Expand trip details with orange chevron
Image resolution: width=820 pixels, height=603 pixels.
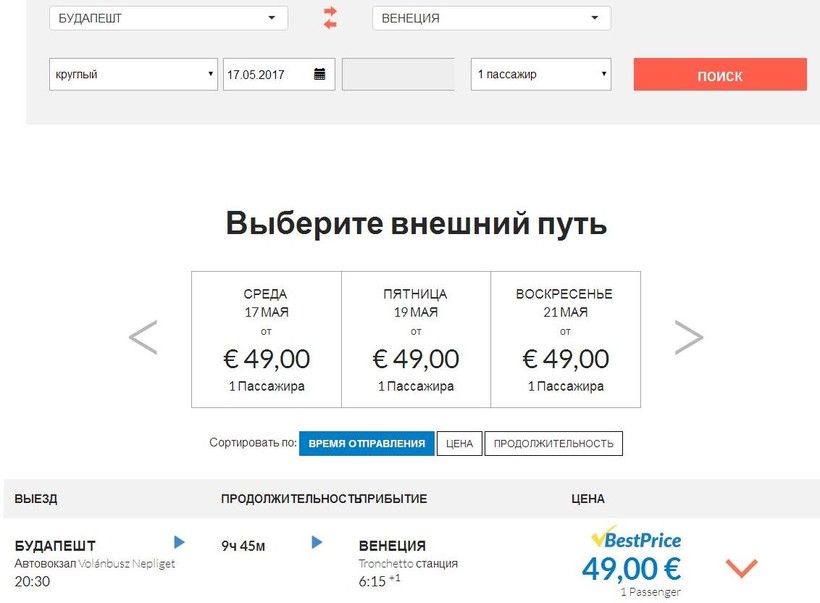(x=741, y=568)
